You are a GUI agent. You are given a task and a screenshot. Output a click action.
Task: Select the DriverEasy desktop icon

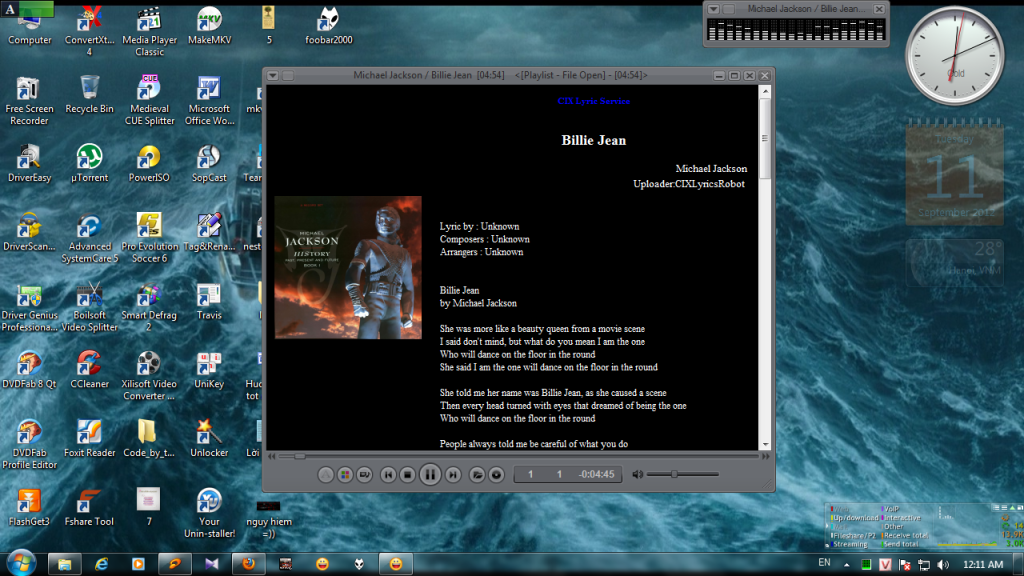click(29, 164)
